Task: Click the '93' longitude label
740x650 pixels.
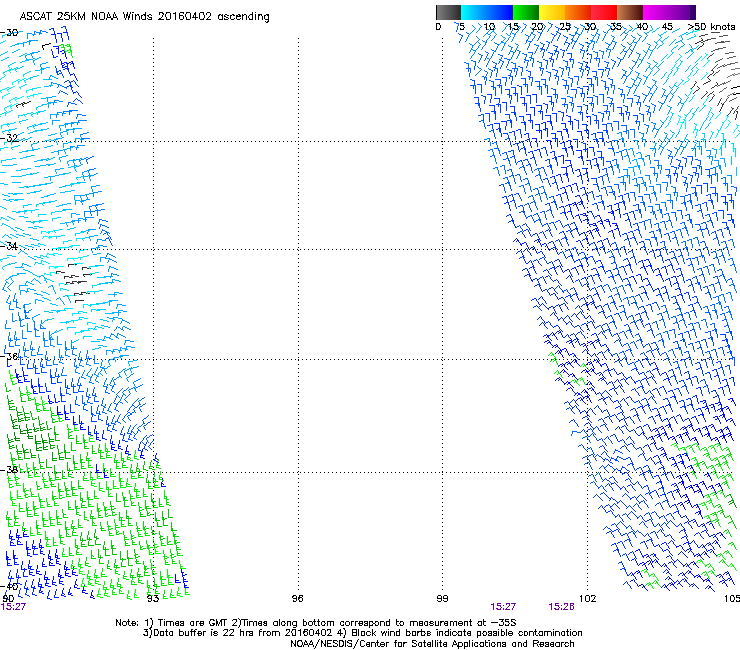Action: click(x=152, y=599)
